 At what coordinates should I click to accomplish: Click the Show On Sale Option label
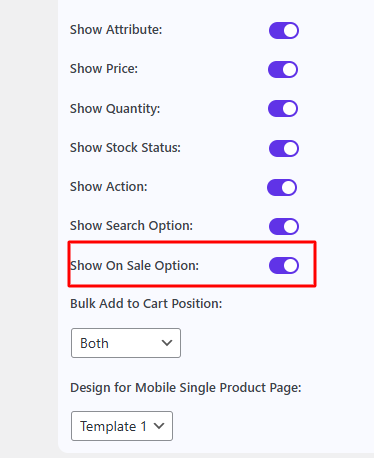coord(134,266)
